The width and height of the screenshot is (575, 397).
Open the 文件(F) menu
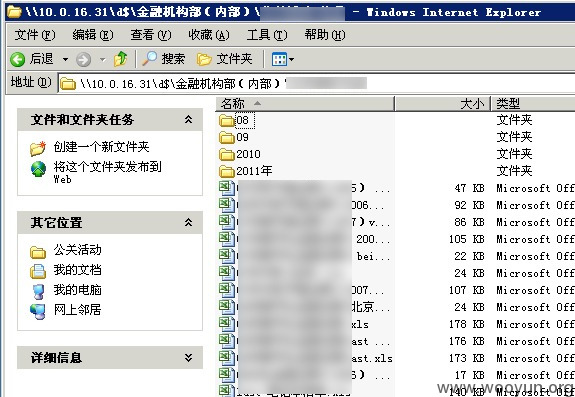35,35
